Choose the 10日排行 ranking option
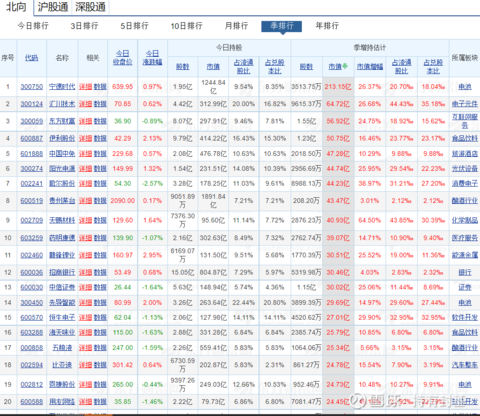The height and width of the screenshot is (416, 480). point(186,26)
